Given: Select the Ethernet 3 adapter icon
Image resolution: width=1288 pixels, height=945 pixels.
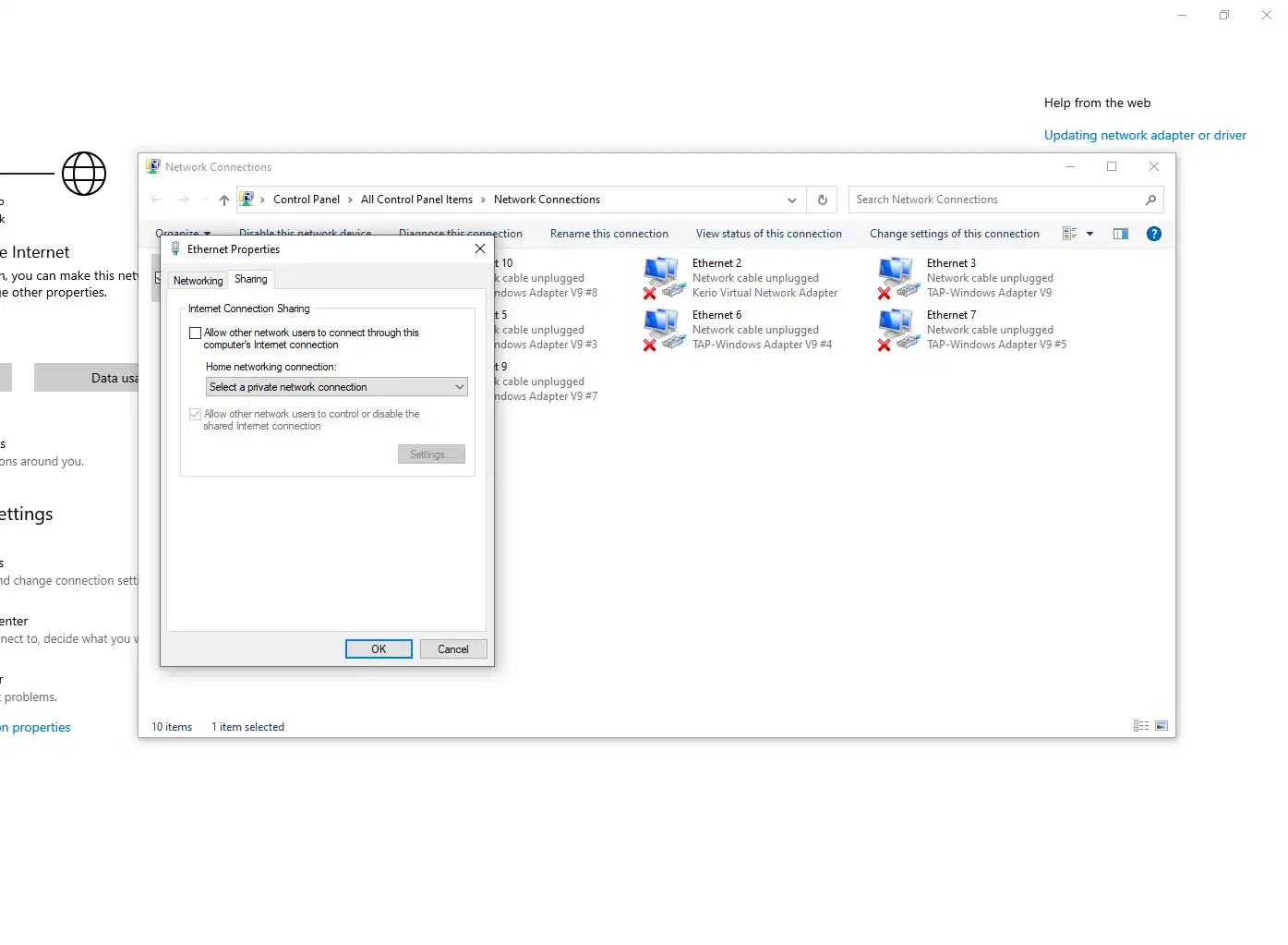Looking at the screenshot, I should coord(898,278).
